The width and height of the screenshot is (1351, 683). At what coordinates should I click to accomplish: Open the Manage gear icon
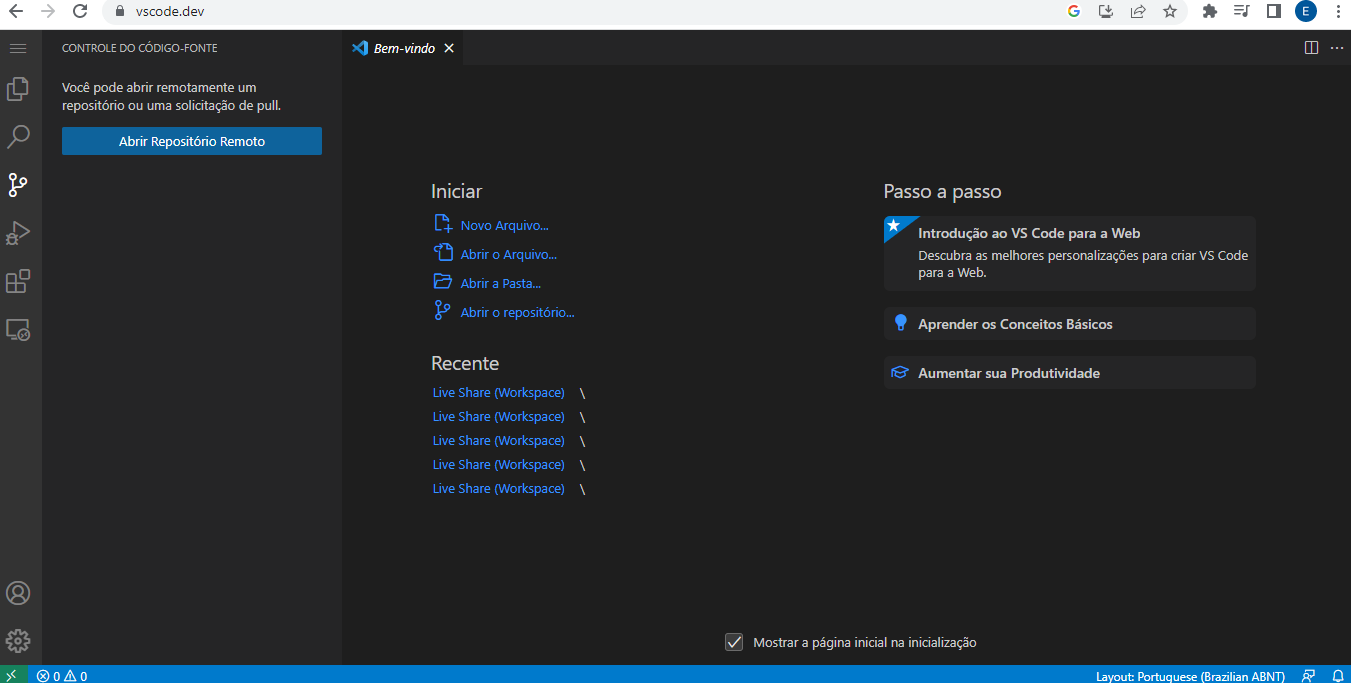pyautogui.click(x=18, y=641)
